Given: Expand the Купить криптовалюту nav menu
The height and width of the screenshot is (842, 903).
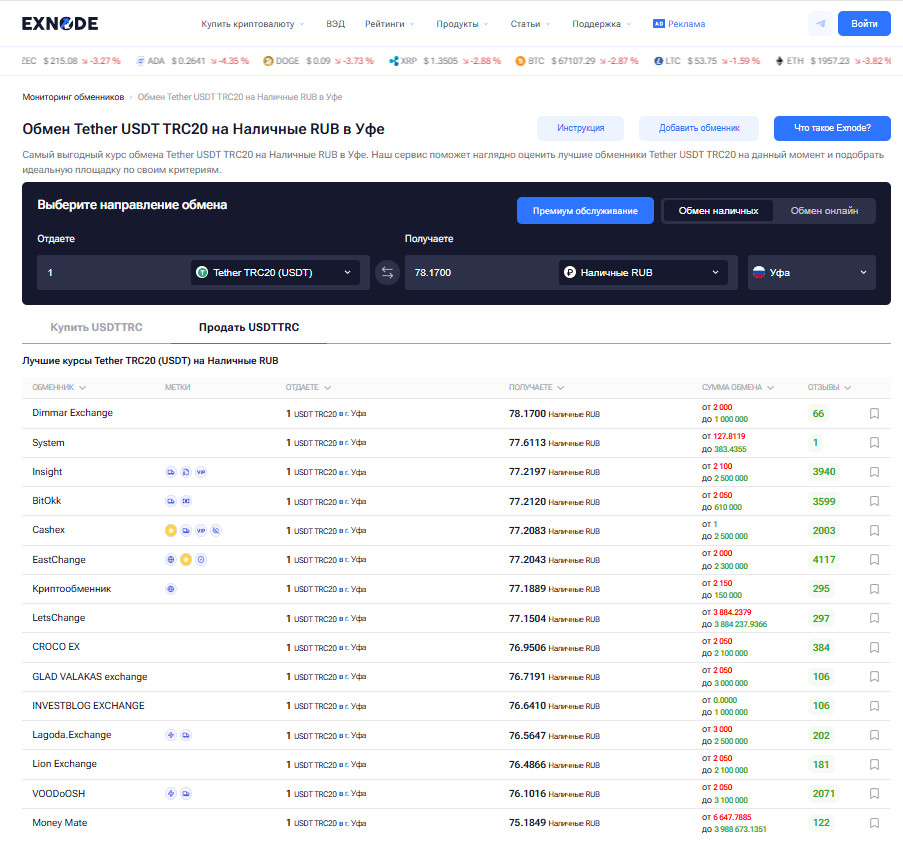Looking at the screenshot, I should click(252, 24).
